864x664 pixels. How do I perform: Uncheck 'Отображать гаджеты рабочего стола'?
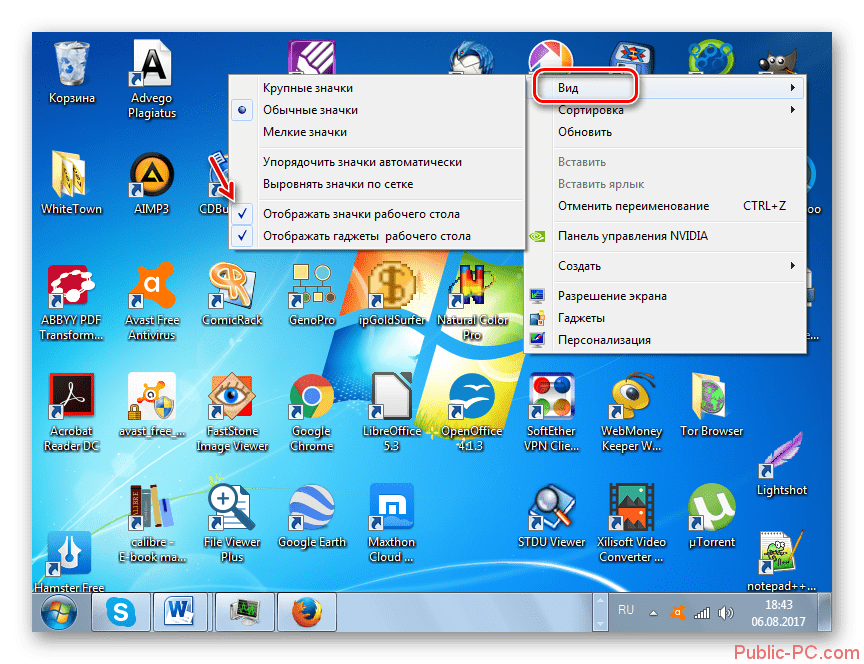pyautogui.click(x=376, y=236)
